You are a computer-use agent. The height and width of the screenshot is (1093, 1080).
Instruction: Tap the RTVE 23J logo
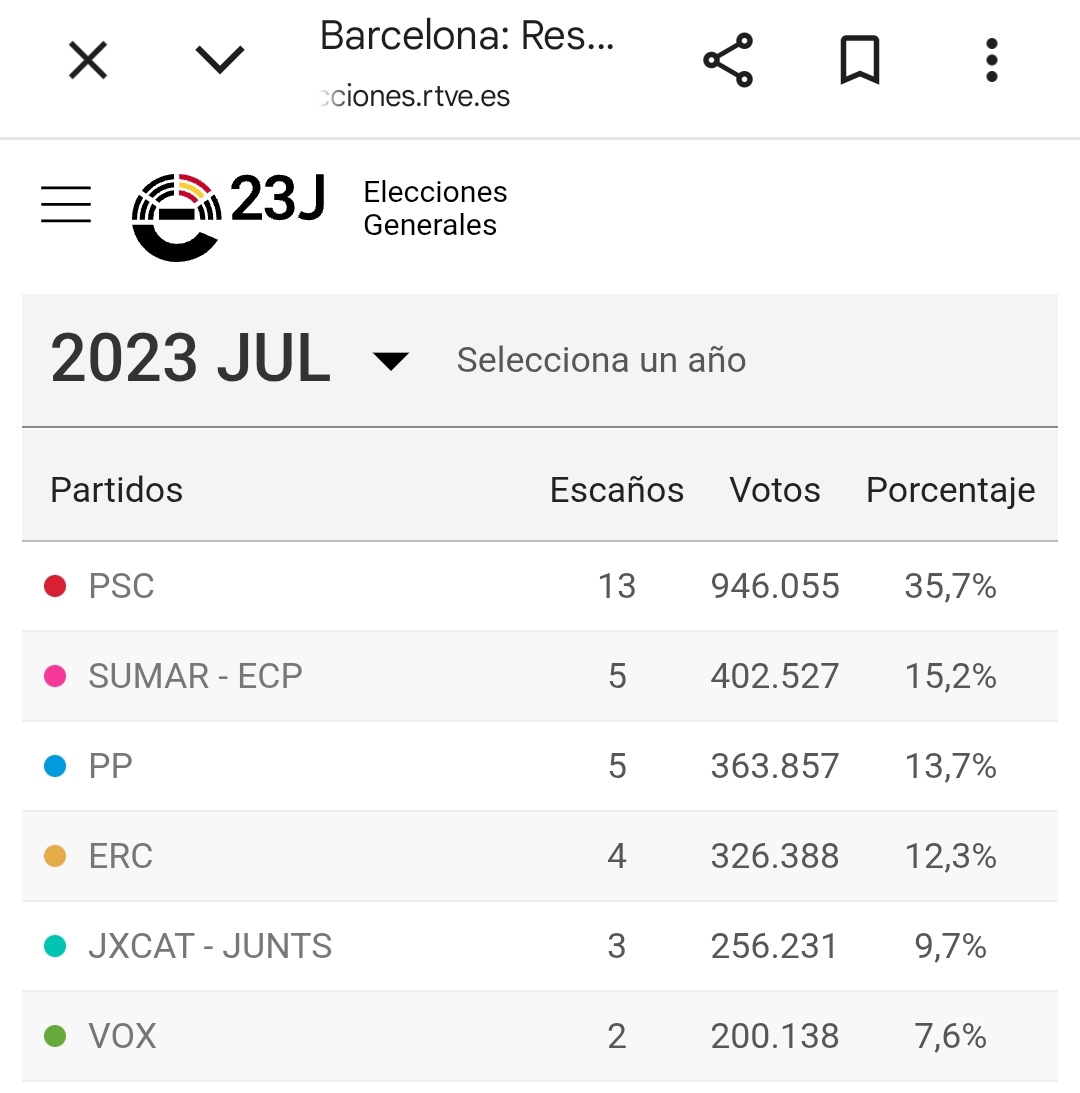tap(228, 214)
